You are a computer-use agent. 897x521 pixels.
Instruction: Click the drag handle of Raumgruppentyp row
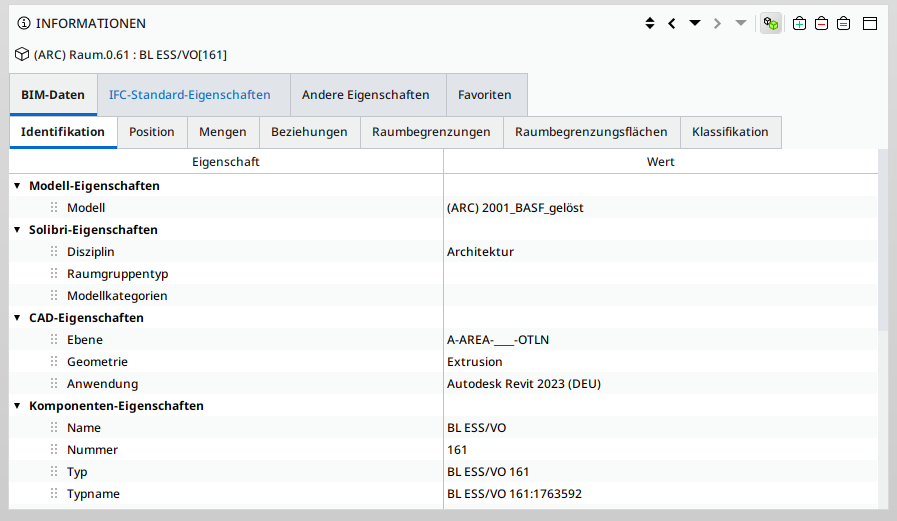pos(54,273)
